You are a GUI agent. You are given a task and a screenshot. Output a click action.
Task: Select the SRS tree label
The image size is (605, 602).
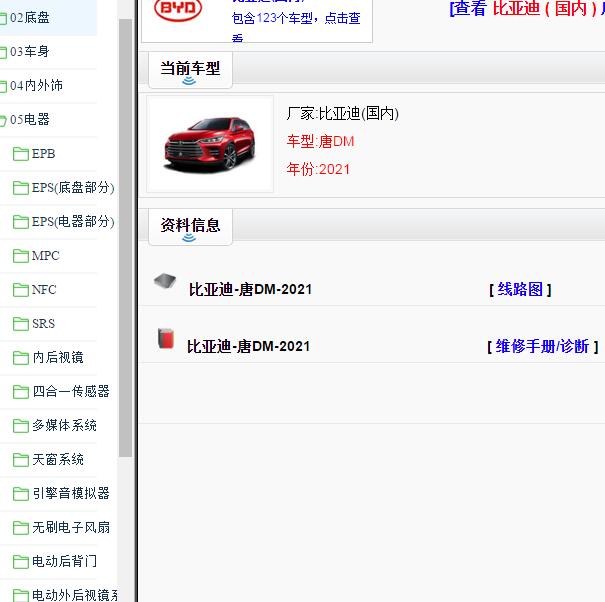pos(44,323)
